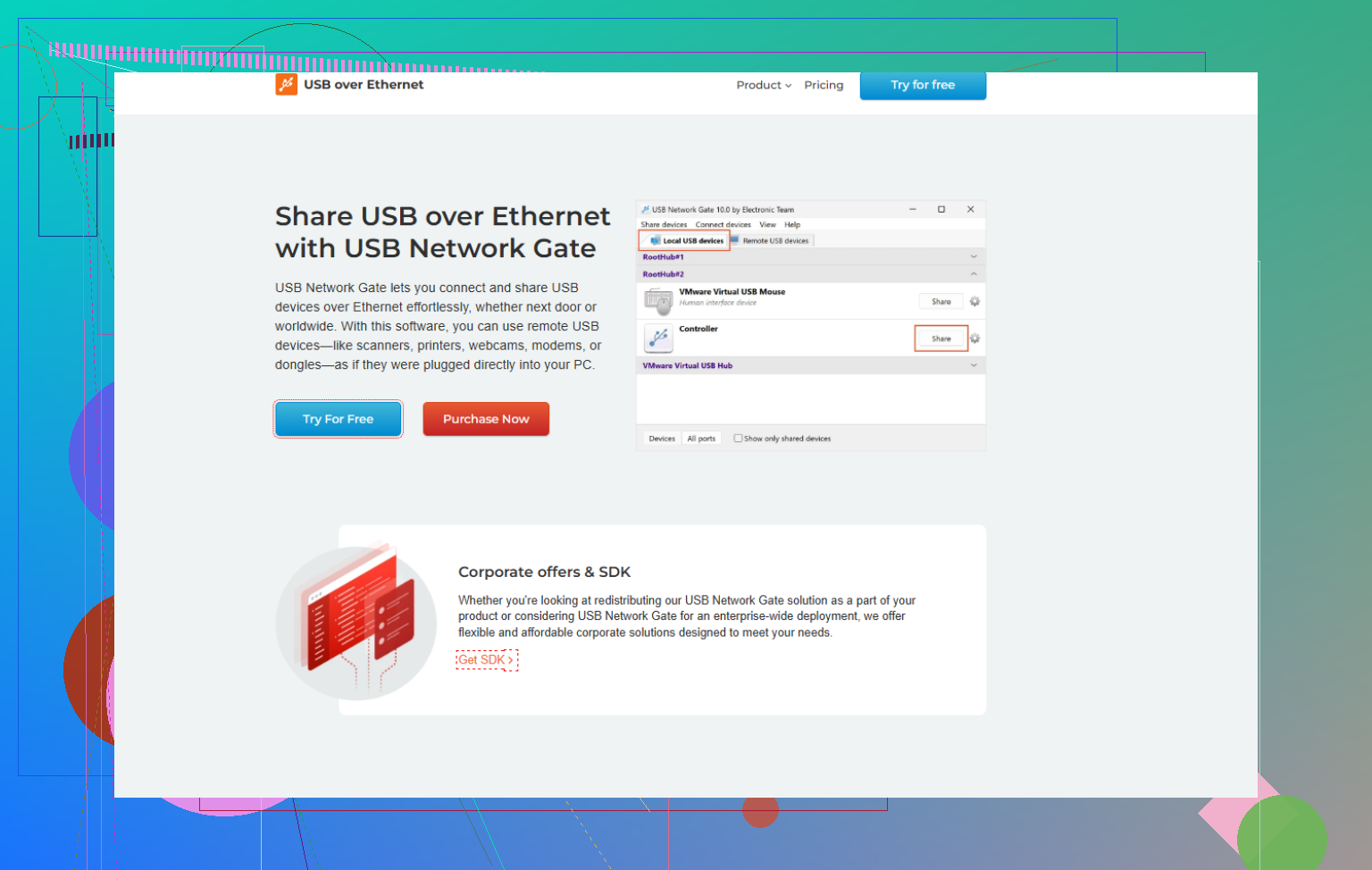
Task: Open settings gear for VMware Virtual USB Mouse
Action: coord(975,302)
